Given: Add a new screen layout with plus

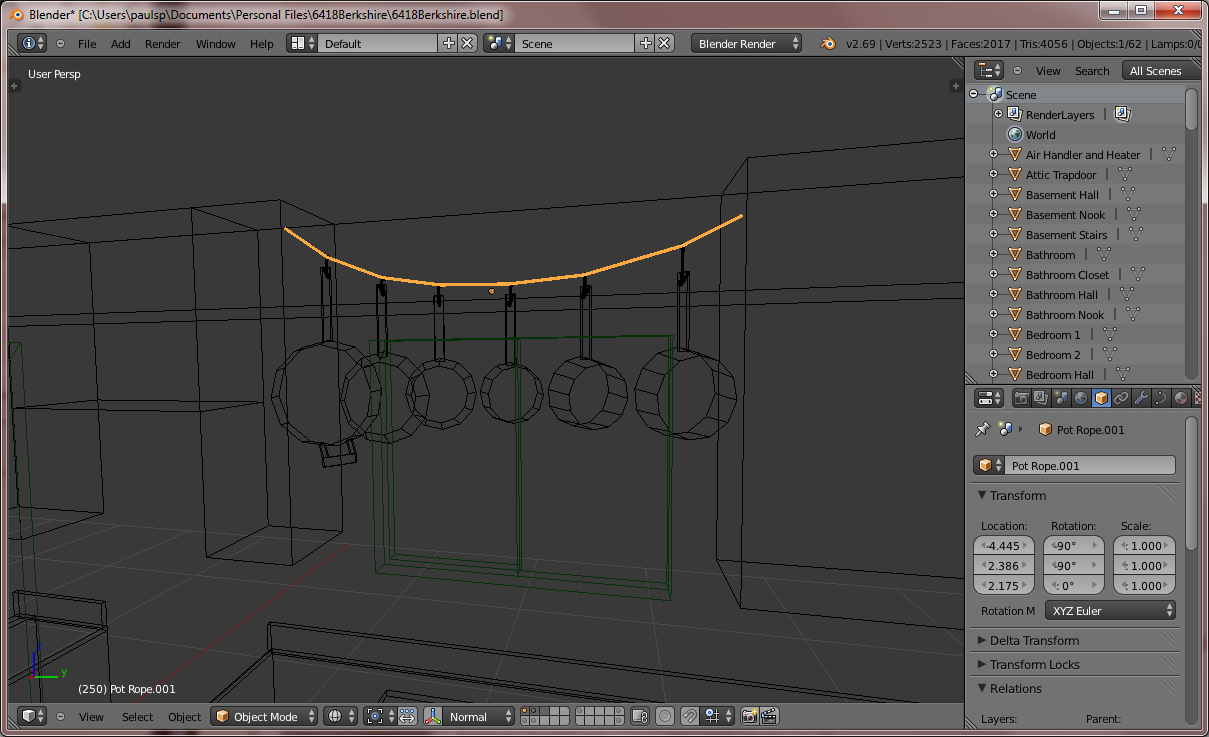Looking at the screenshot, I should 448,43.
